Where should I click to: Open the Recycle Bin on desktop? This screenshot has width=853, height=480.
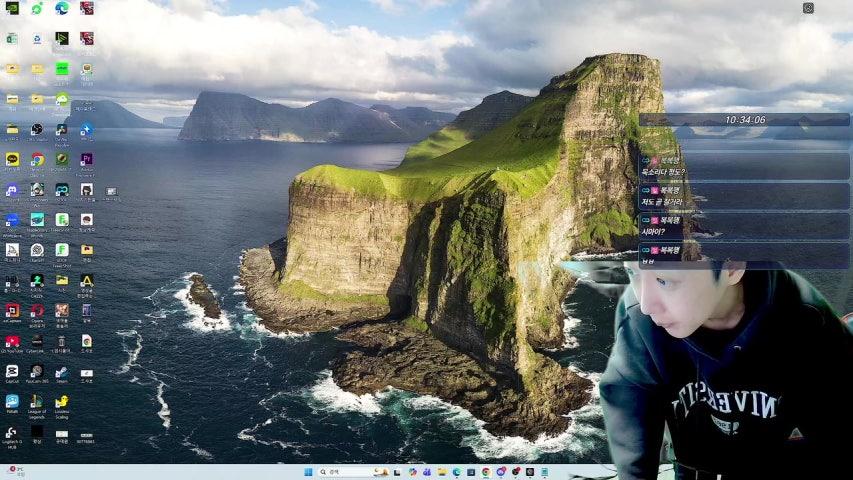62,341
